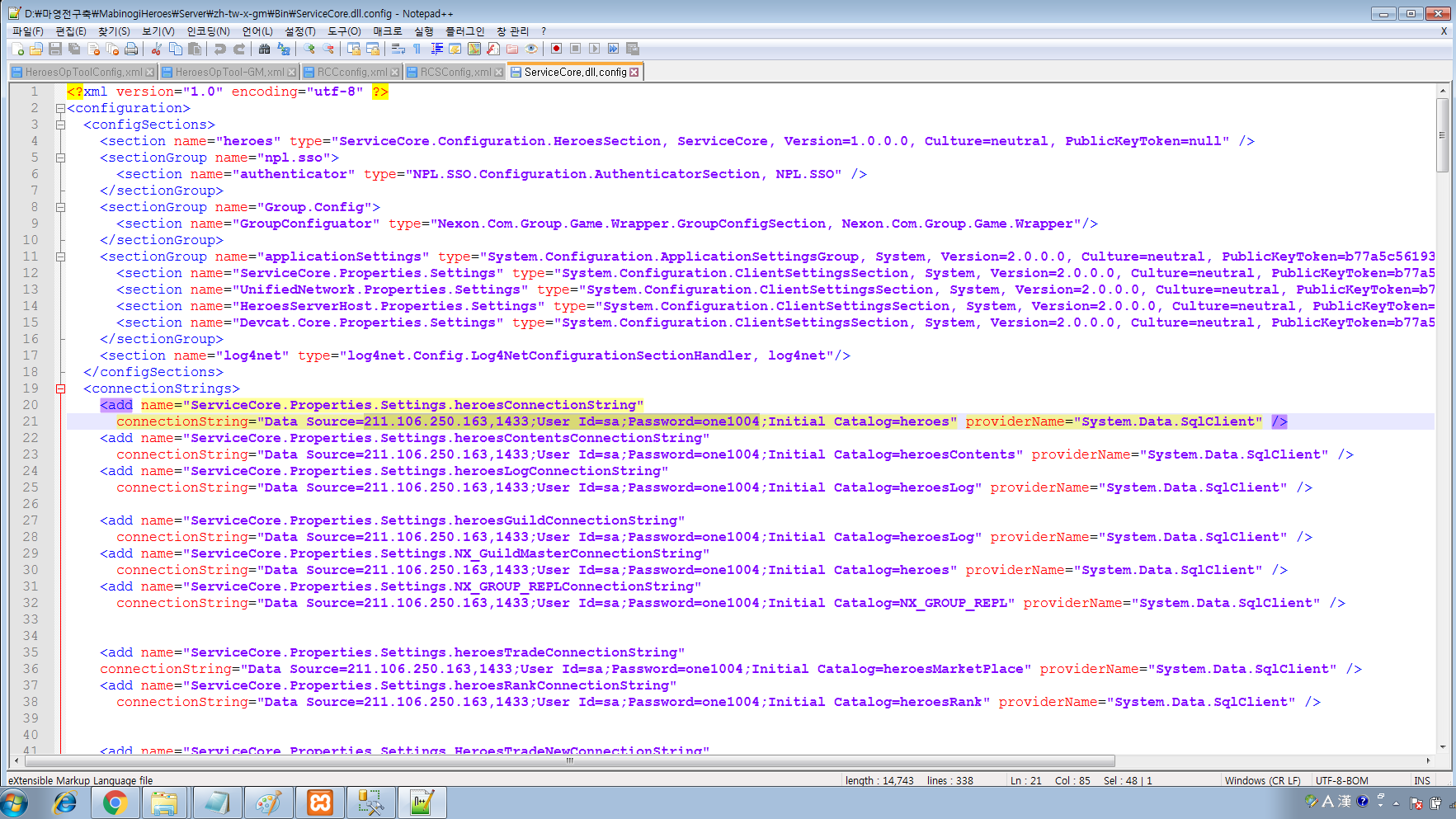Open the Document Map toolbar icon

[x=474, y=49]
